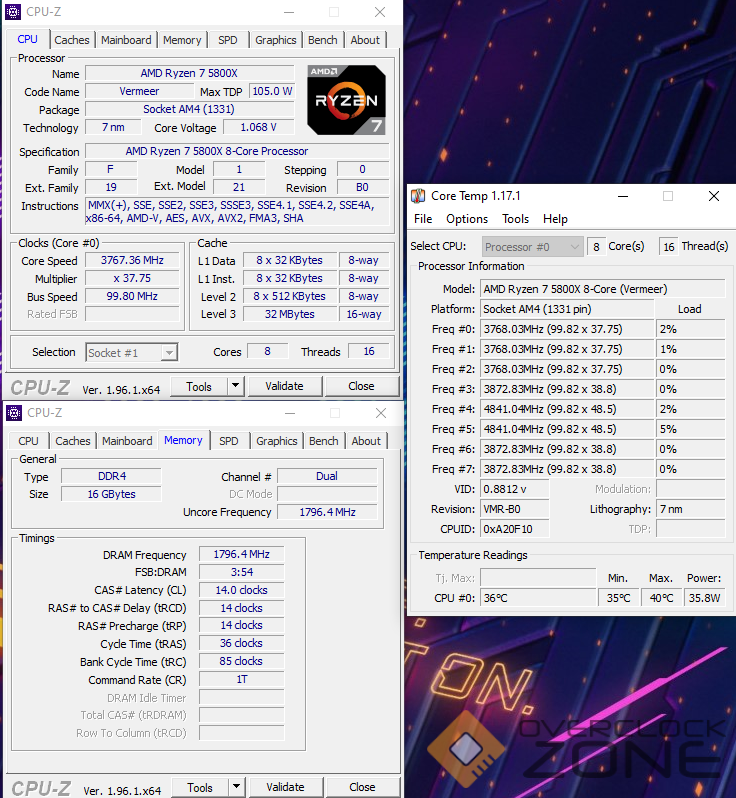Click Core Temp Model field AMD Ryzen 7 5800X
Screen dimensions: 736x798
click(x=603, y=289)
